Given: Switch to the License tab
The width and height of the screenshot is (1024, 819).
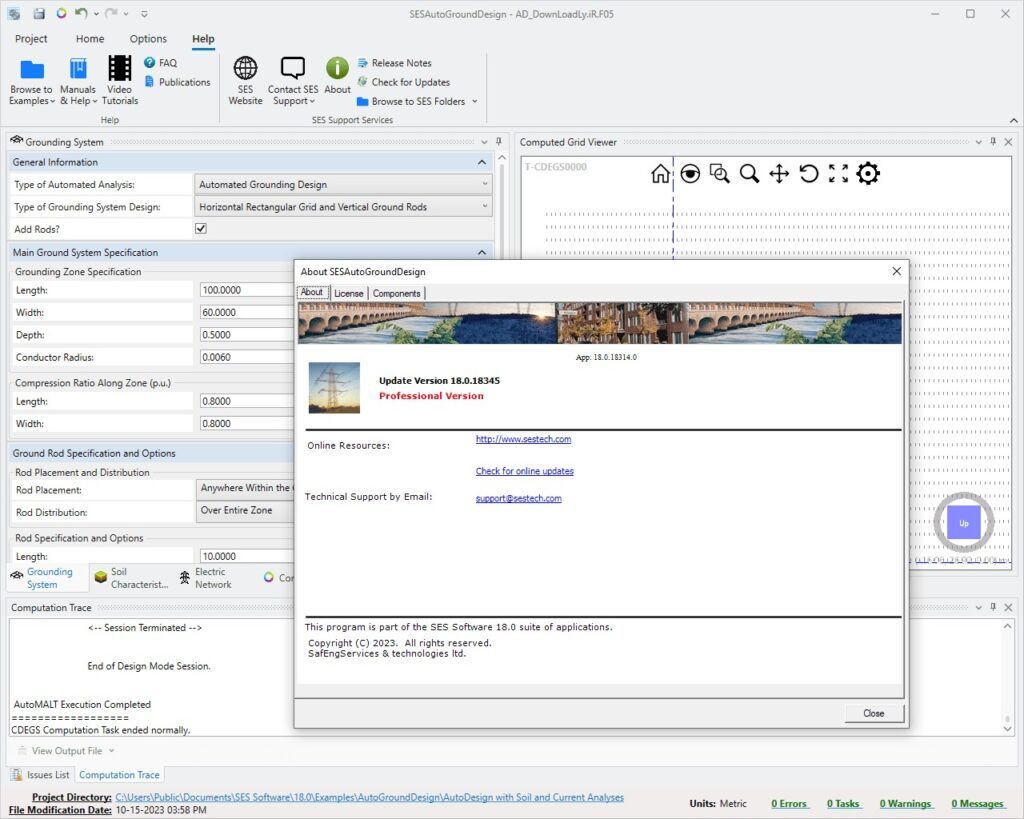Looking at the screenshot, I should click(348, 293).
